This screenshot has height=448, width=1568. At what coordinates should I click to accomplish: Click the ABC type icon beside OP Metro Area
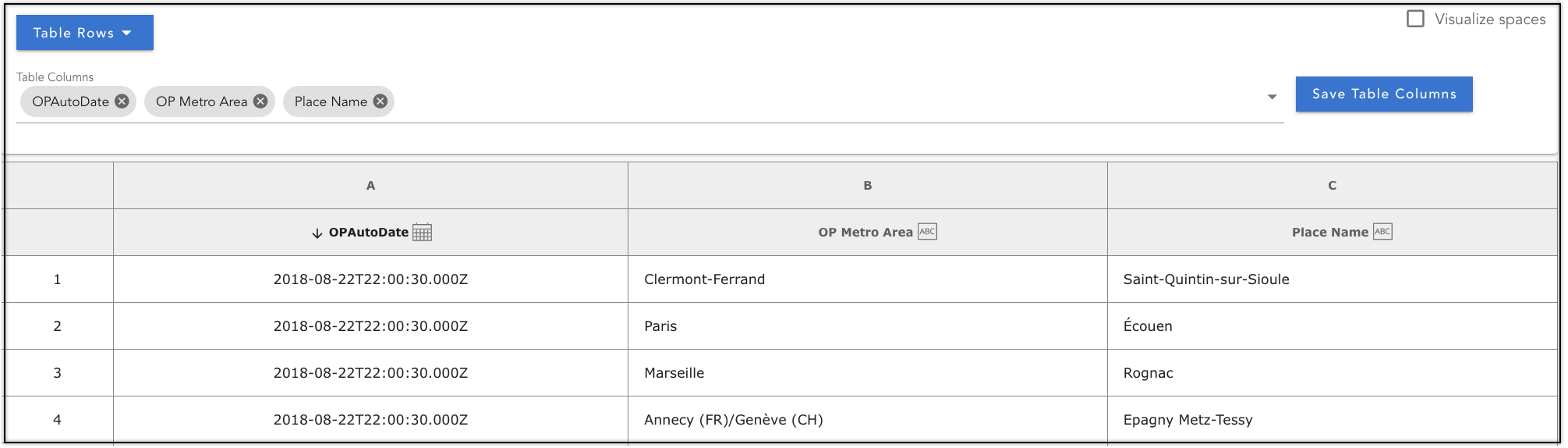click(927, 232)
